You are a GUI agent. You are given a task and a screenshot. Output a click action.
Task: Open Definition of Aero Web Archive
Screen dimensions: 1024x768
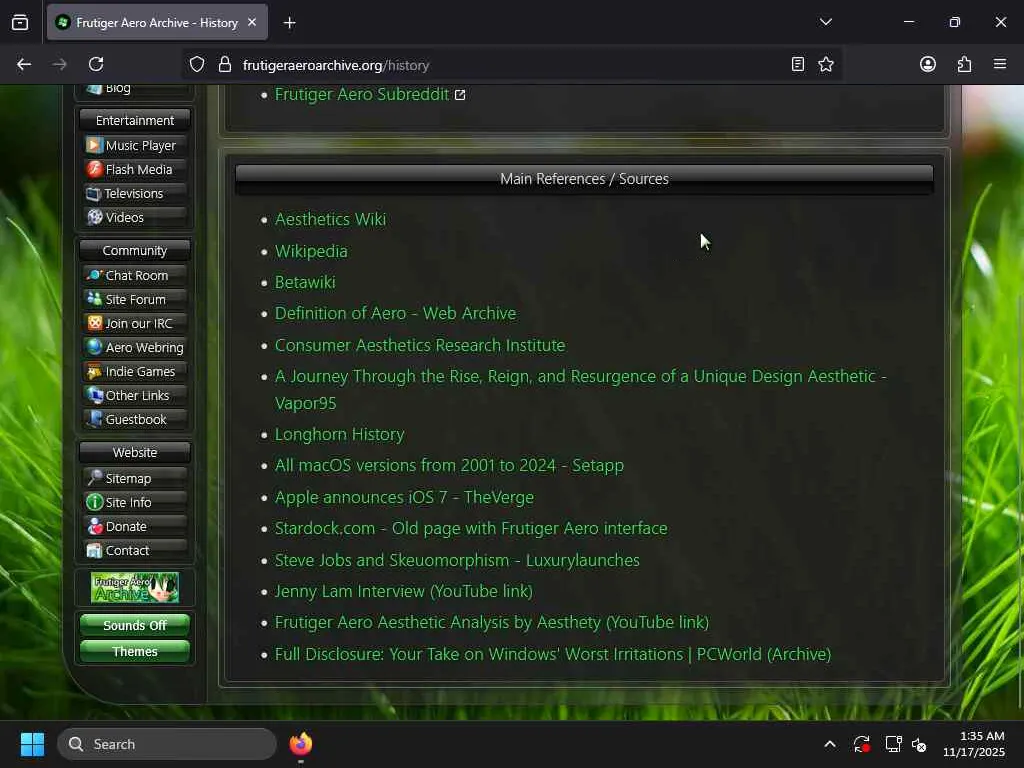tap(395, 313)
